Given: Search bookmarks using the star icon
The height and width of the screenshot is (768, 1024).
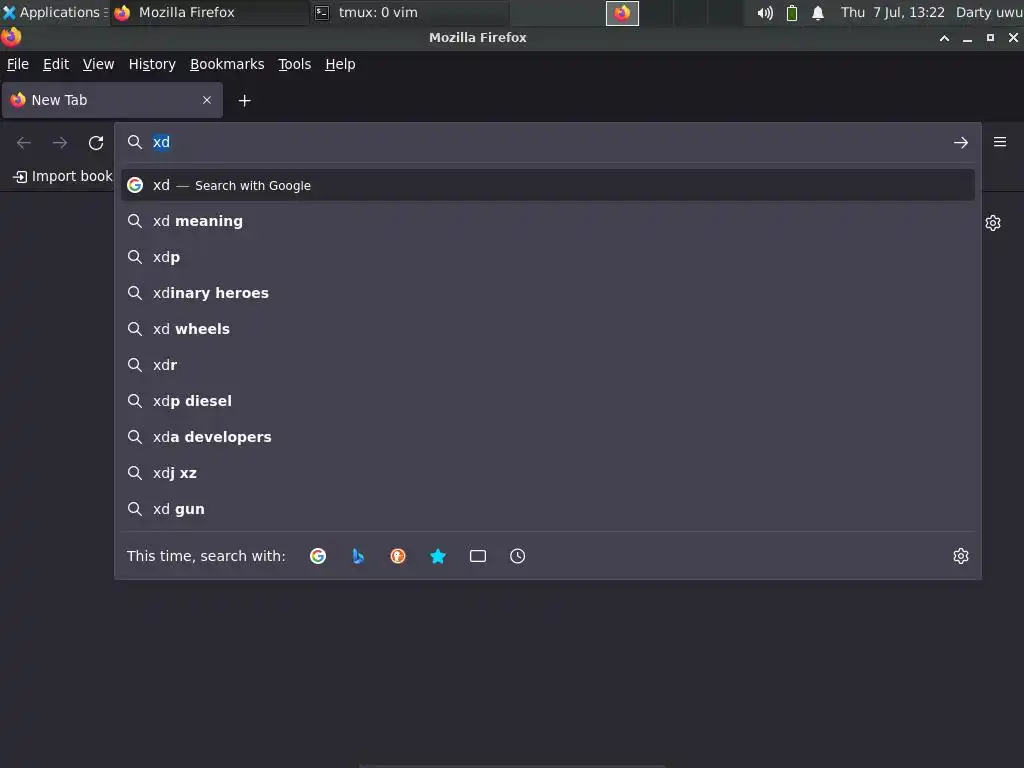Looking at the screenshot, I should (x=438, y=556).
